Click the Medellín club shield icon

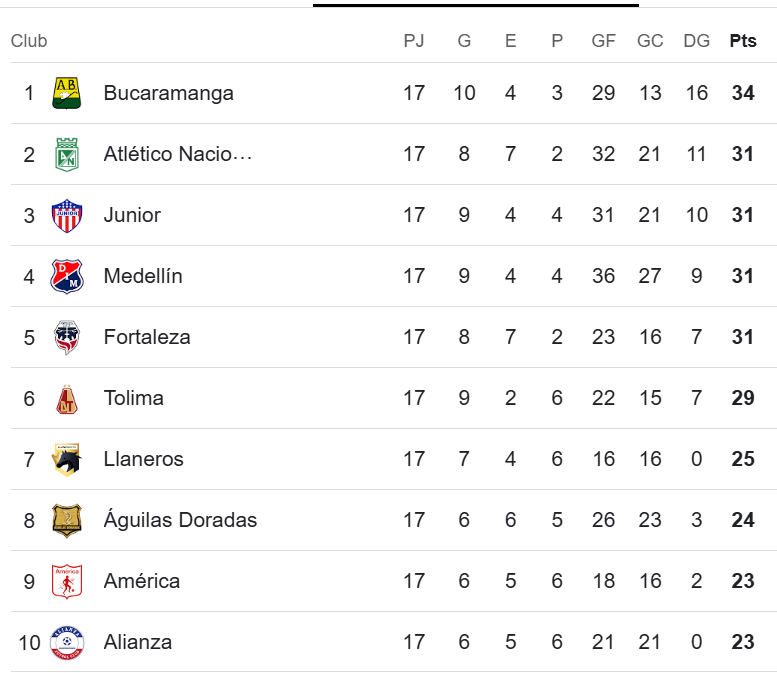[67, 276]
